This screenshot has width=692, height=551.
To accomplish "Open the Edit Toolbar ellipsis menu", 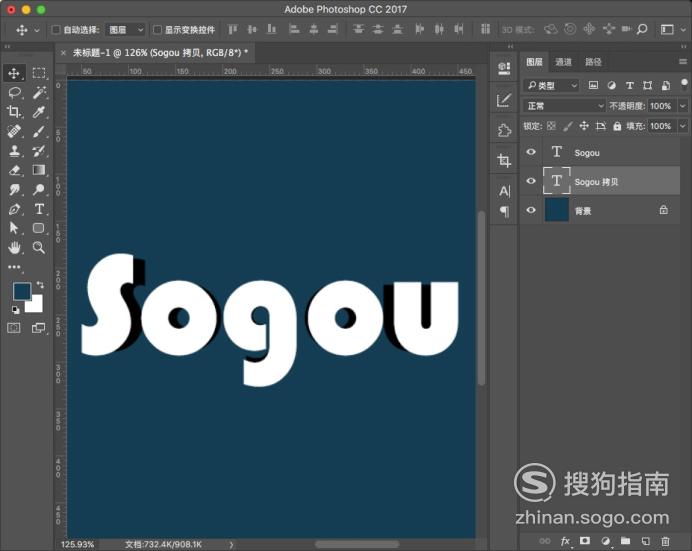I will tap(14, 267).
